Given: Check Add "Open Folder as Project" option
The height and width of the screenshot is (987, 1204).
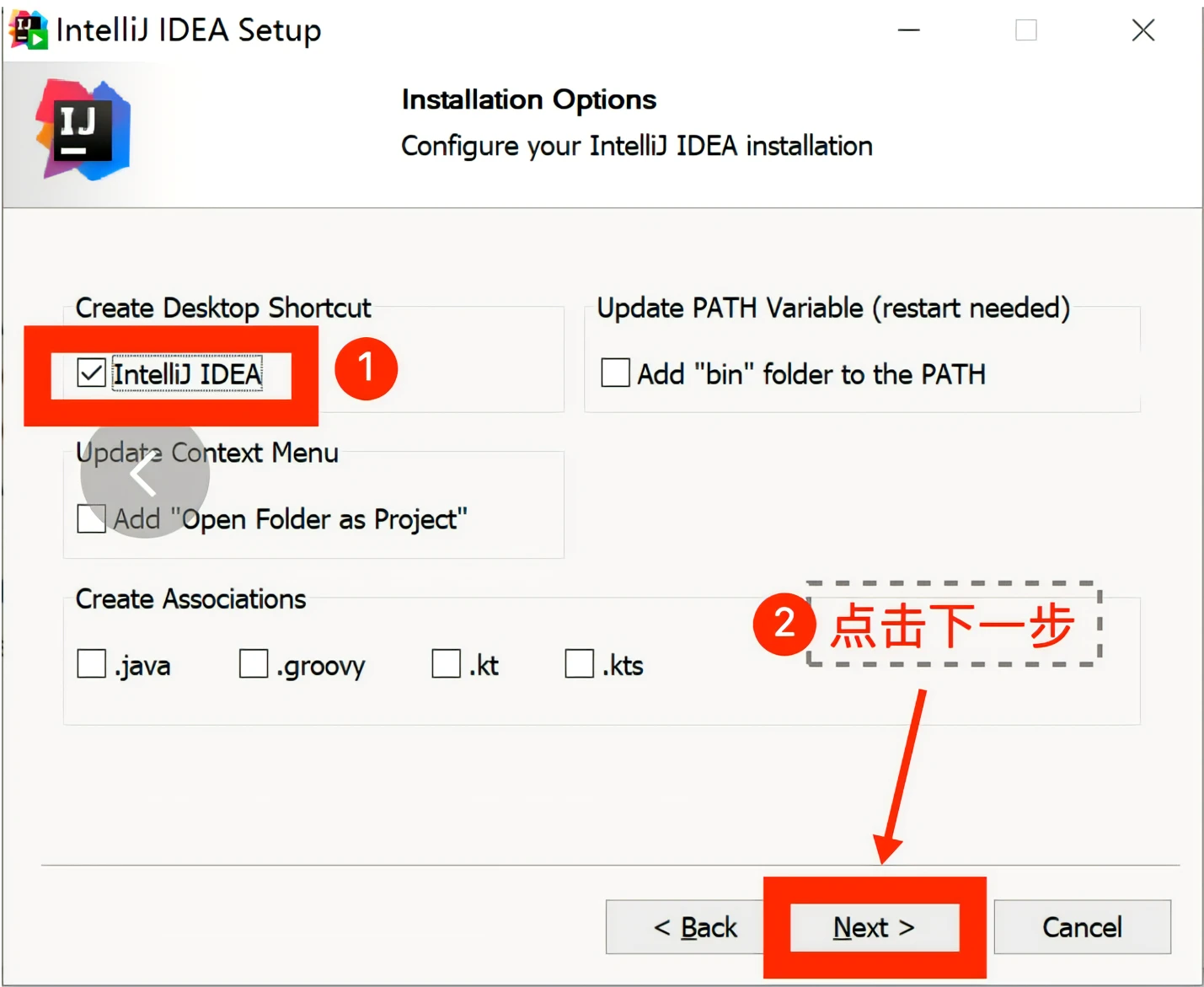Looking at the screenshot, I should click(x=91, y=518).
